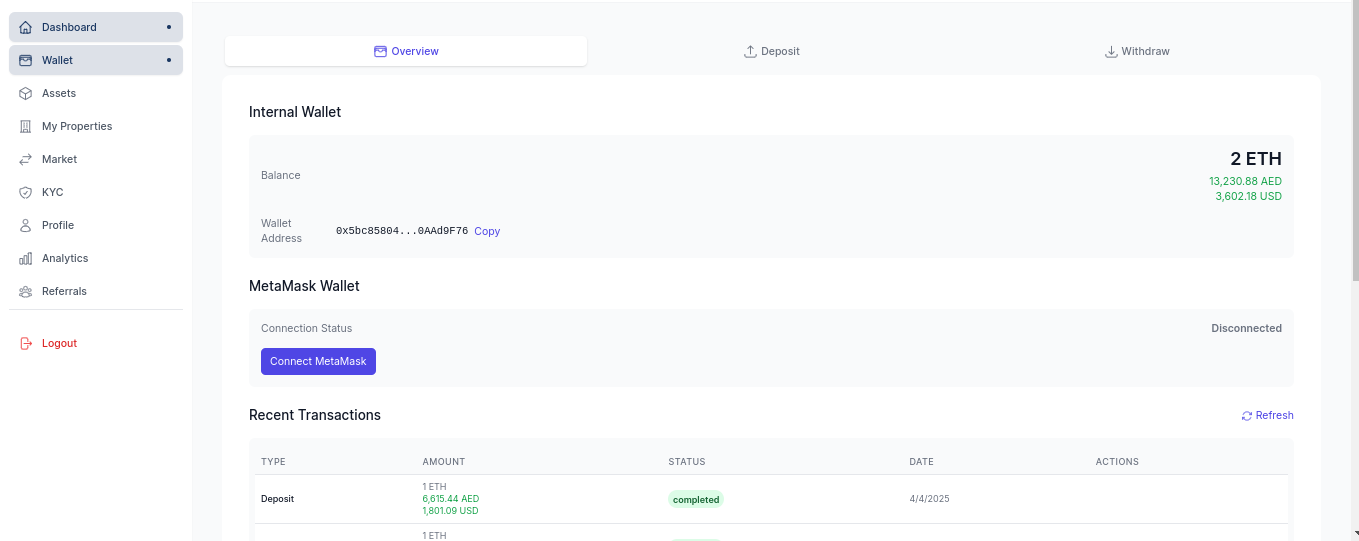This screenshot has height=541, width=1359.
Task: Click the STATUS column header
Action: pyautogui.click(x=687, y=462)
